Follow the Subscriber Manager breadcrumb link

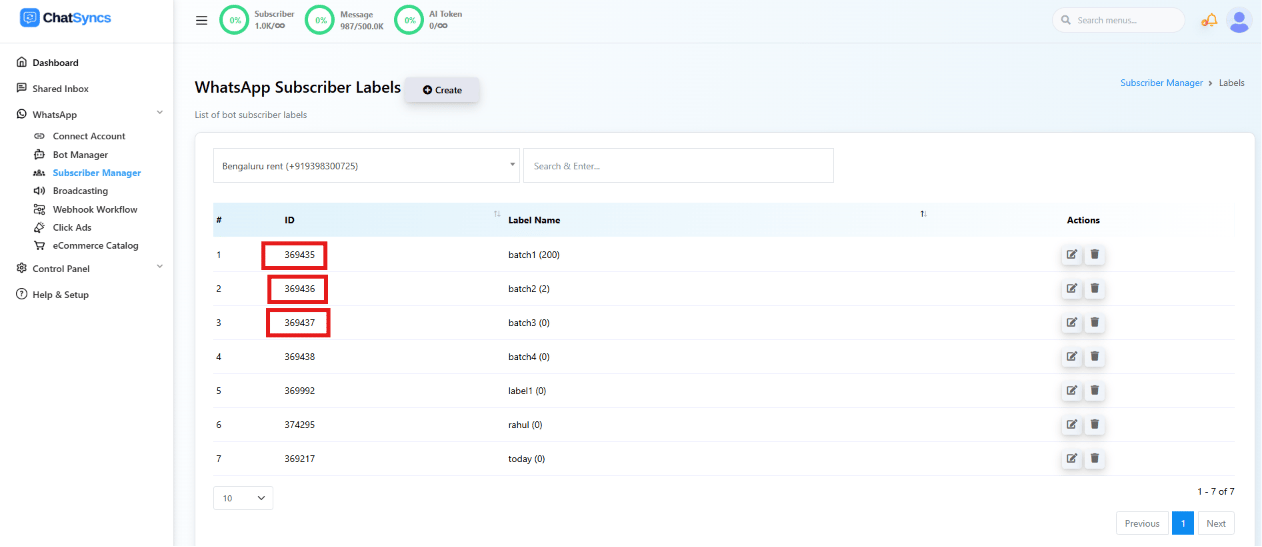tap(1161, 83)
